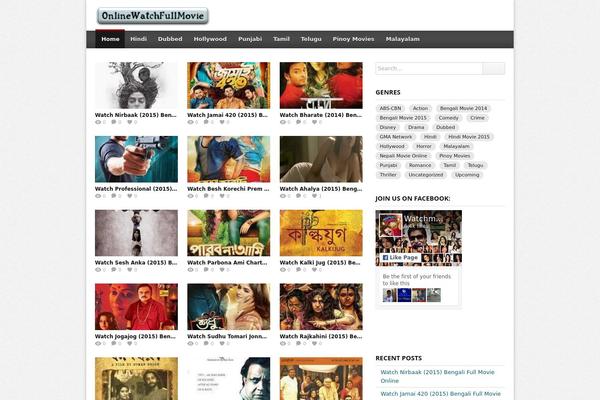This screenshot has width=600, height=400.
Task: Click the Watch Nirbaak (2015) title link
Action: [135, 115]
